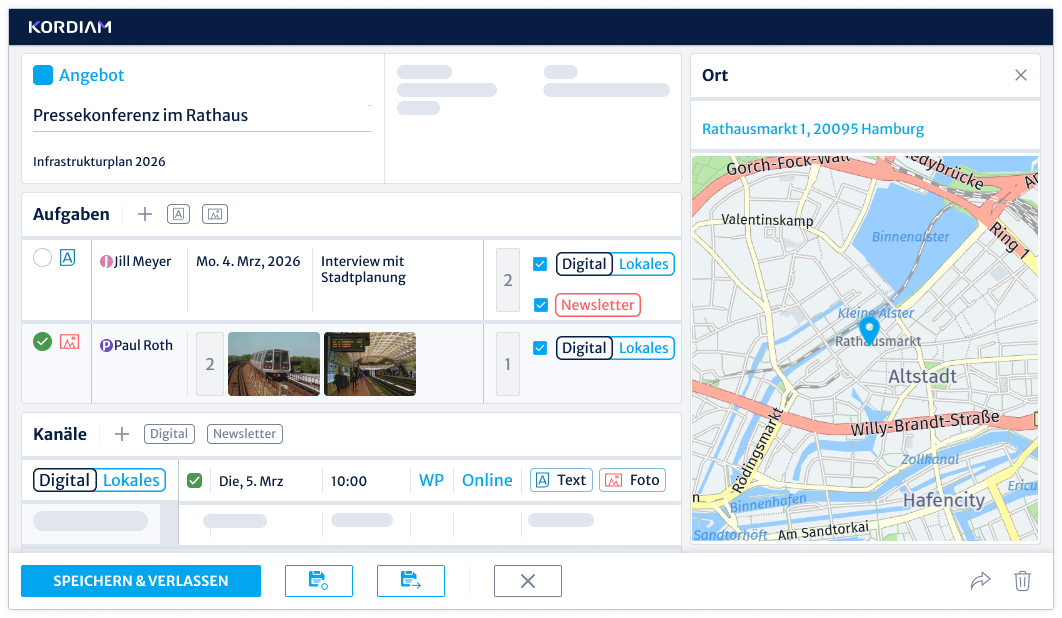
Task: Add a channel with the Kanäle plus icon
Action: click(122, 434)
